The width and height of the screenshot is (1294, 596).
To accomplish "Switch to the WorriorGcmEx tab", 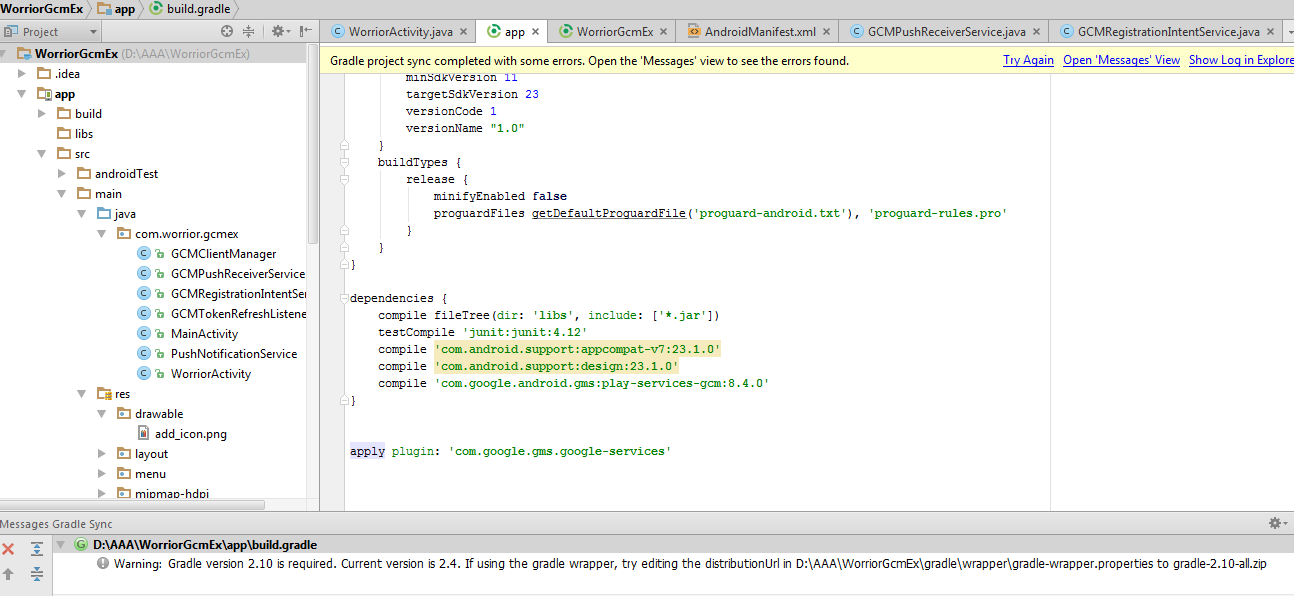I will [614, 32].
